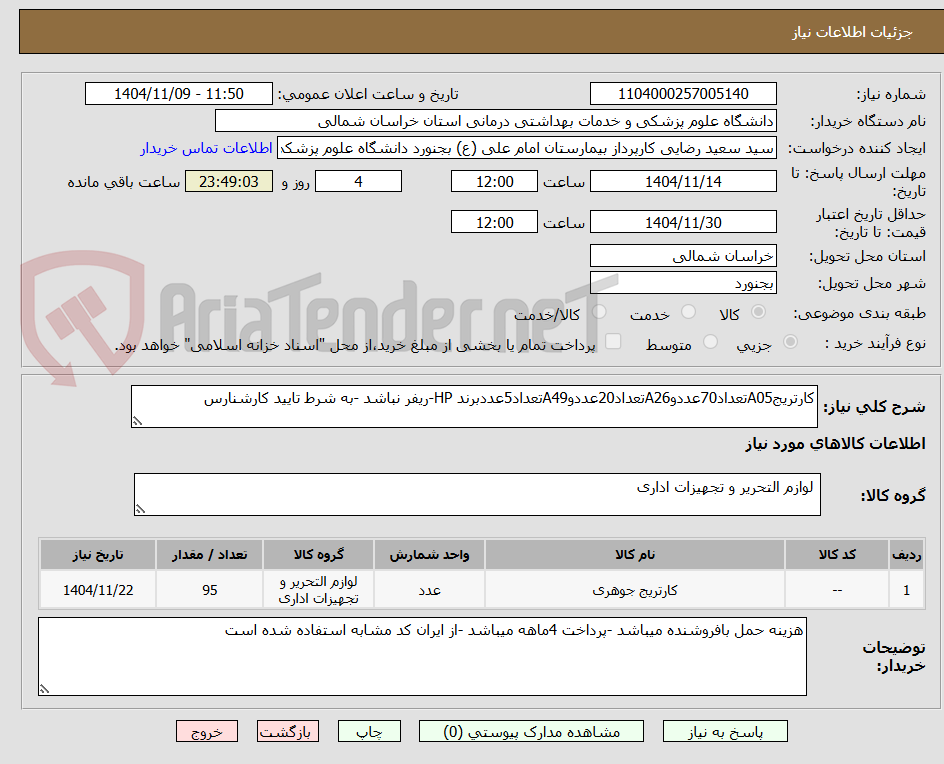Select the کالا/خدمت radio button
This screenshot has height=764, width=944.
point(599,312)
